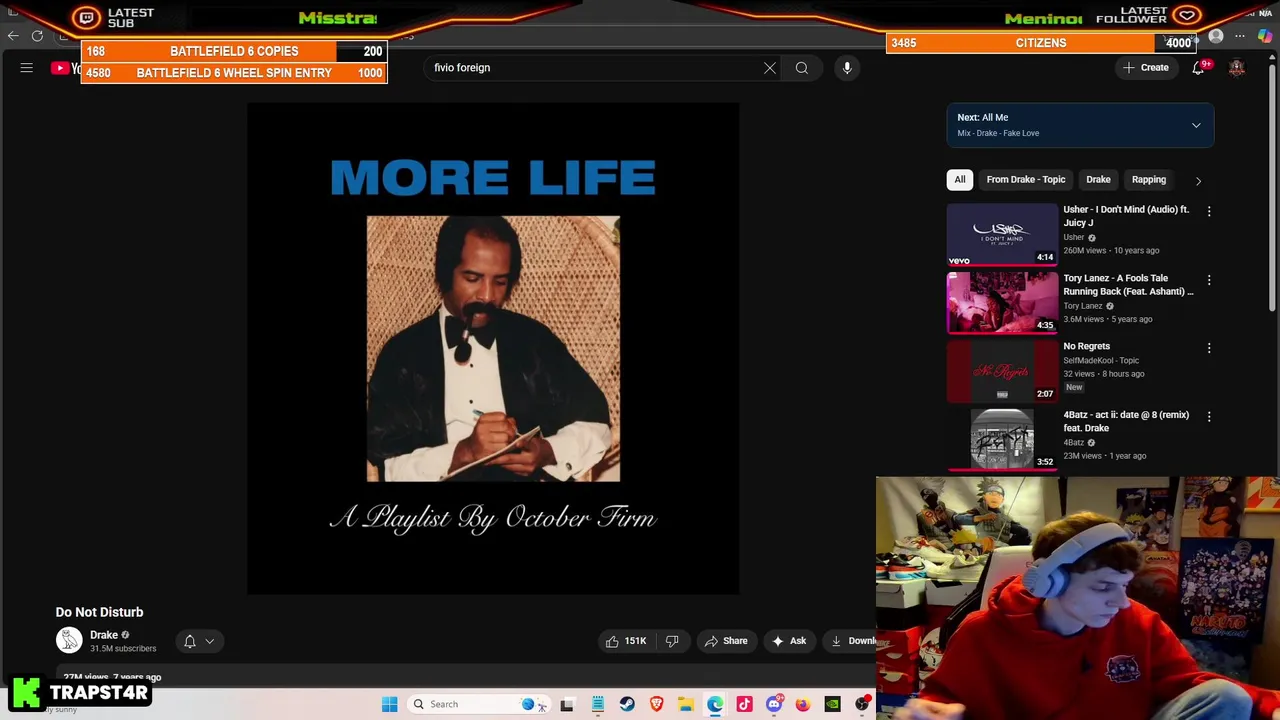Viewport: 1280px width, 720px height.
Task: Open Task View on the taskbar
Action: [x=567, y=704]
